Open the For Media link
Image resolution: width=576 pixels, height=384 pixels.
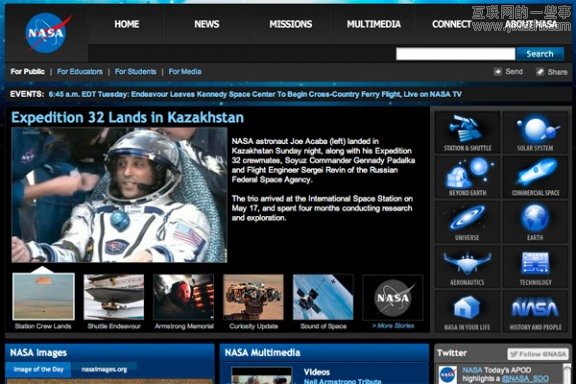(185, 71)
